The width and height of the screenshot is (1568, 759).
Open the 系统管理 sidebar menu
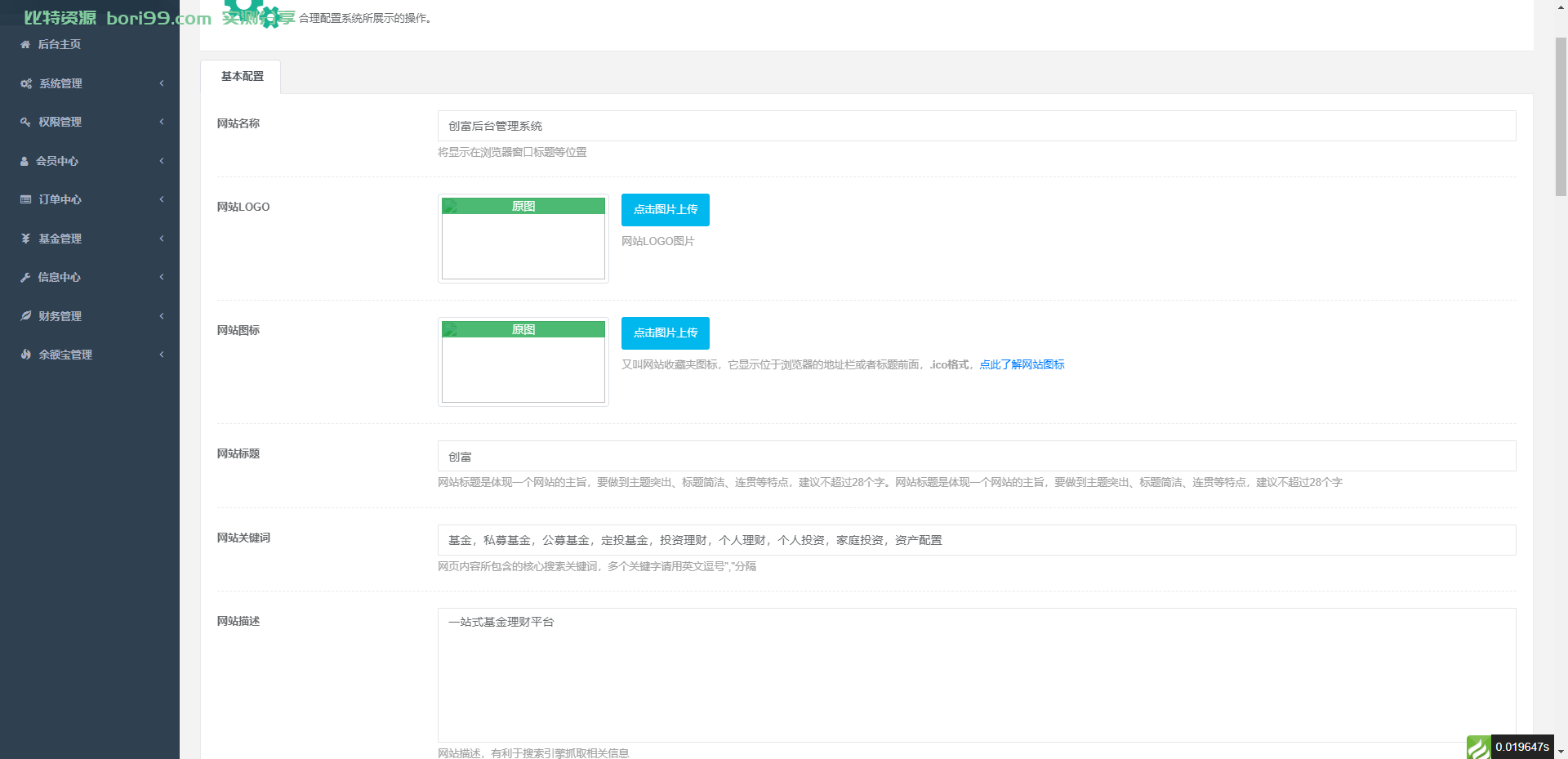90,83
